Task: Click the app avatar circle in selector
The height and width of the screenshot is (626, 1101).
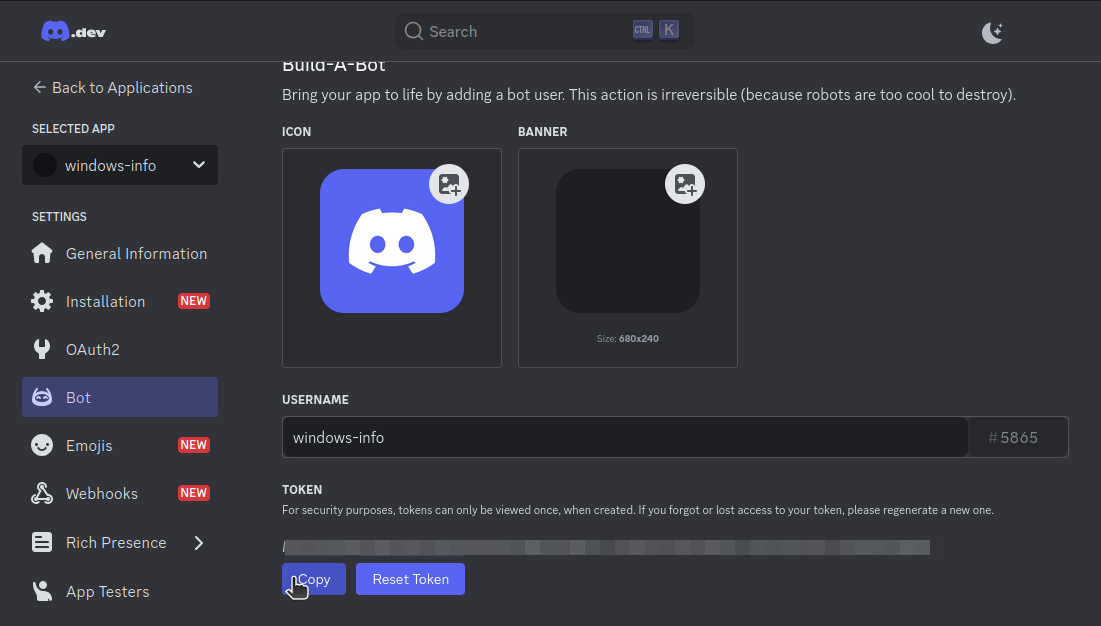Action: point(44,166)
